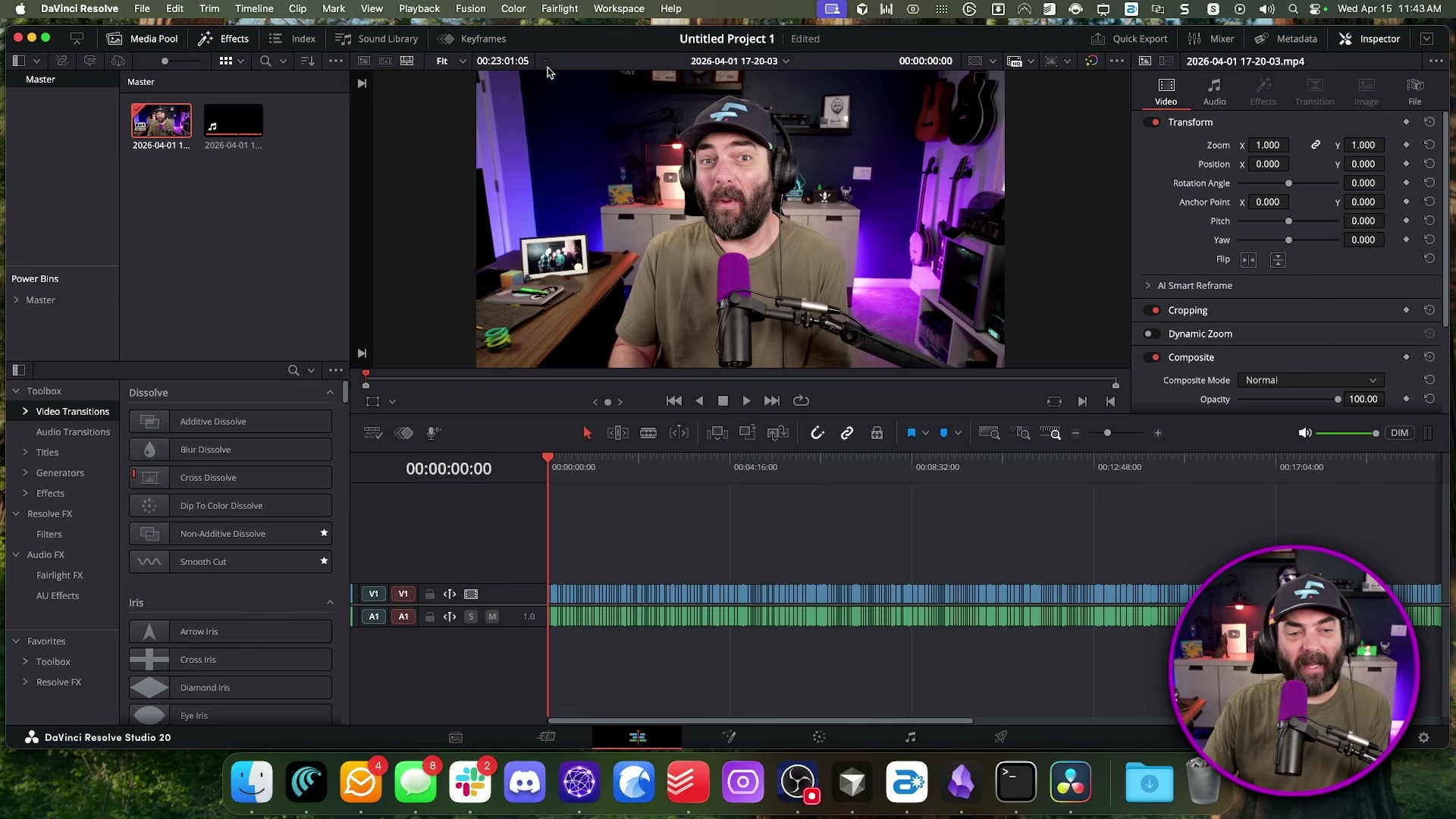This screenshot has width=1456, height=819.
Task: Mute the A1 audio track
Action: pyautogui.click(x=492, y=617)
